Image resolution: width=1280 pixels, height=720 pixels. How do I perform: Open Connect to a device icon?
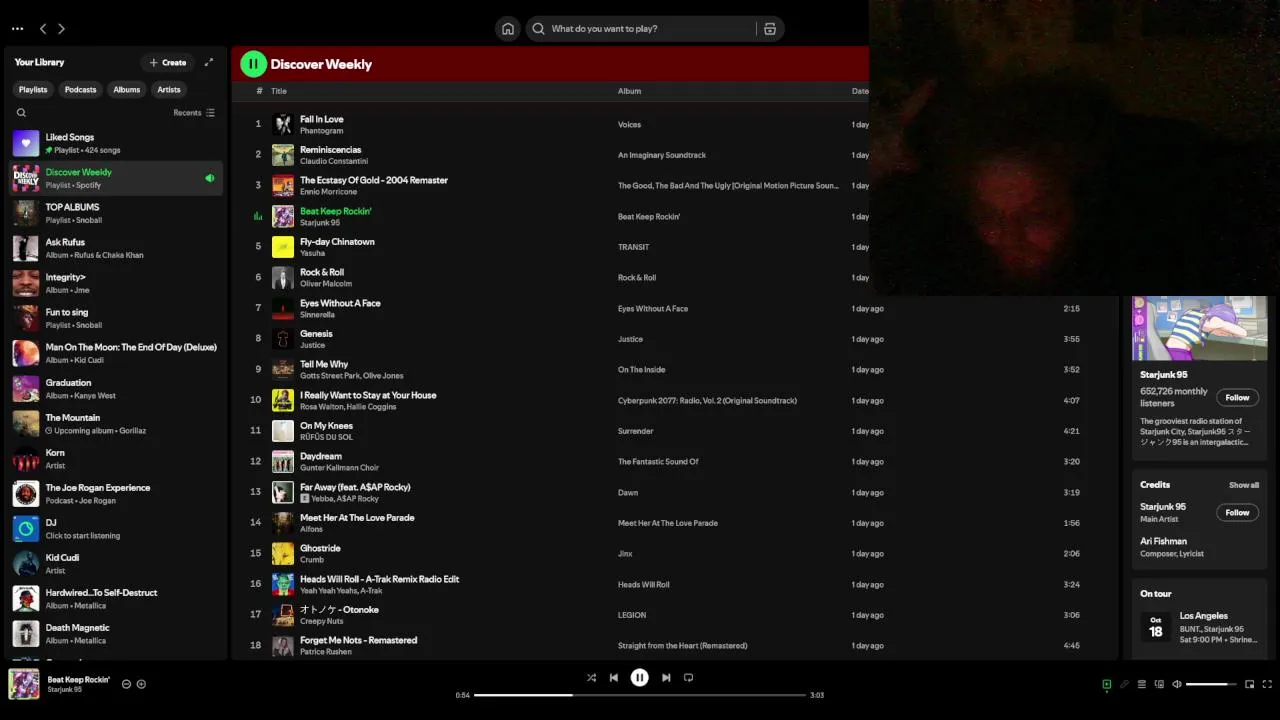tap(1159, 684)
